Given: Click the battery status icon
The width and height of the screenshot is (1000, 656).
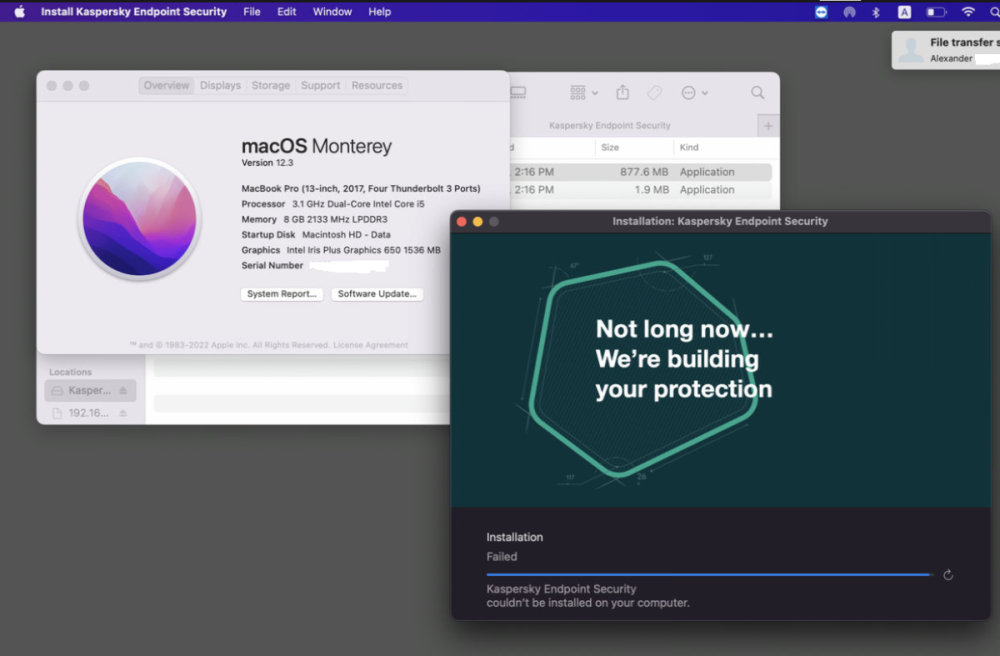Looking at the screenshot, I should tap(936, 11).
